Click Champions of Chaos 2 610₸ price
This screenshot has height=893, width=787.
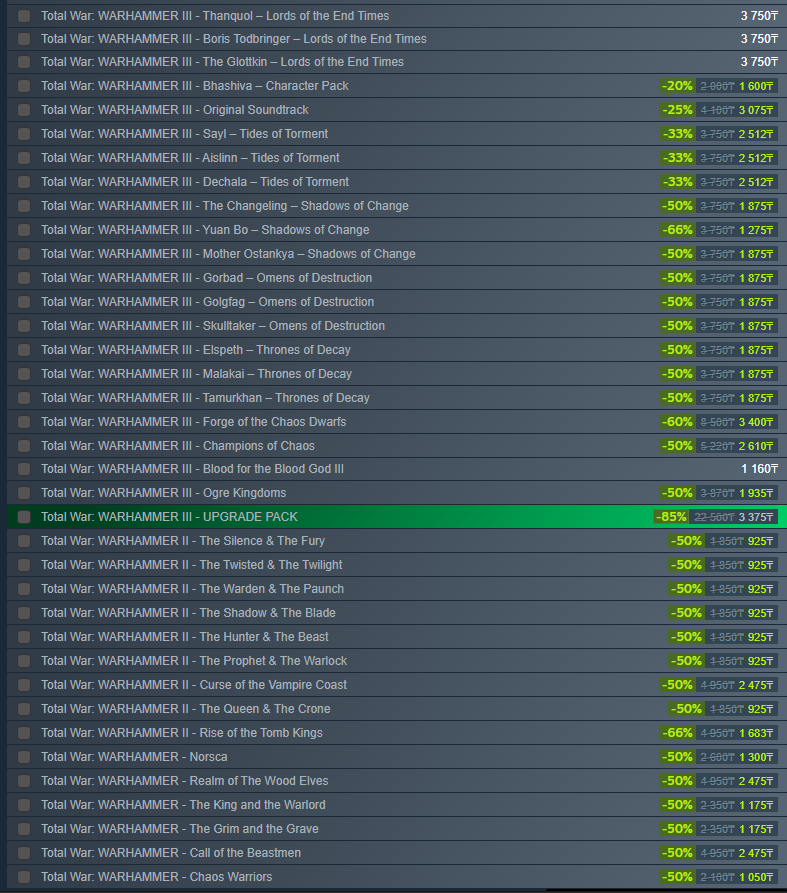tap(756, 446)
